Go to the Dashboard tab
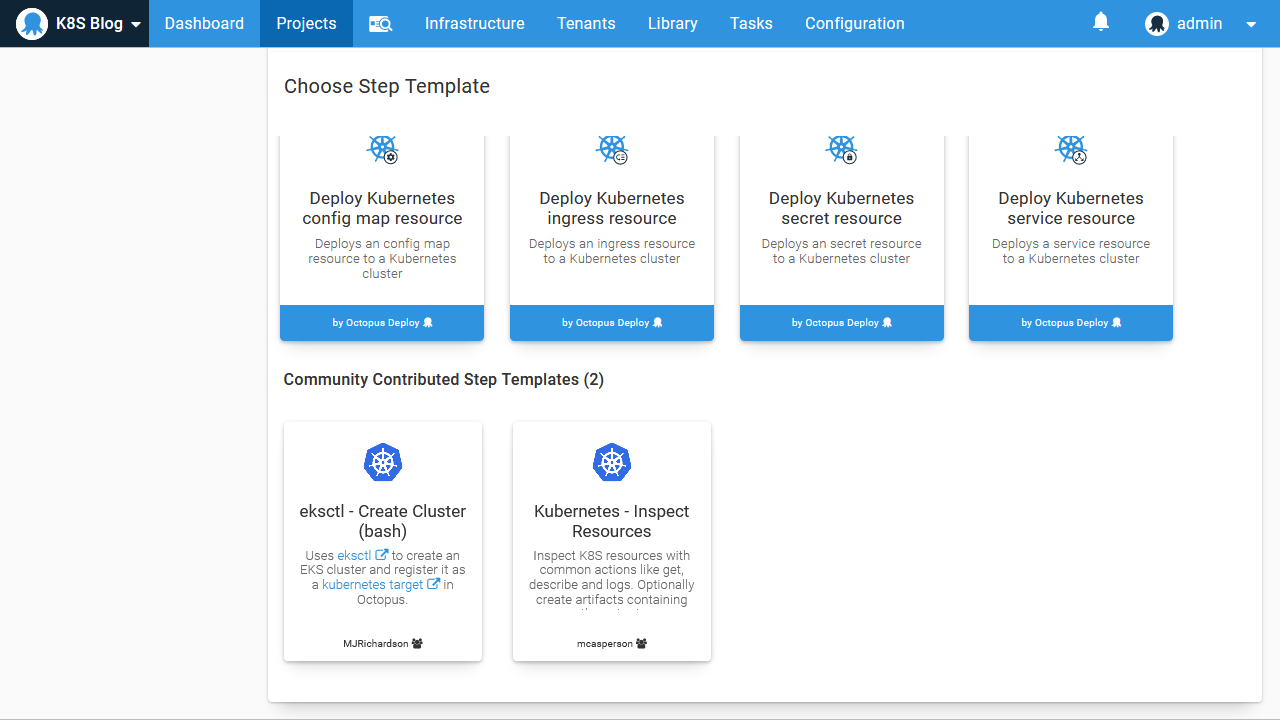Viewport: 1280px width, 720px height. [204, 24]
